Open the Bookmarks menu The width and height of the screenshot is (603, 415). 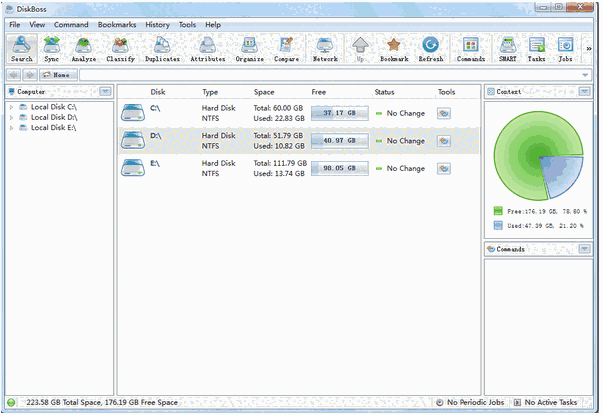click(117, 25)
